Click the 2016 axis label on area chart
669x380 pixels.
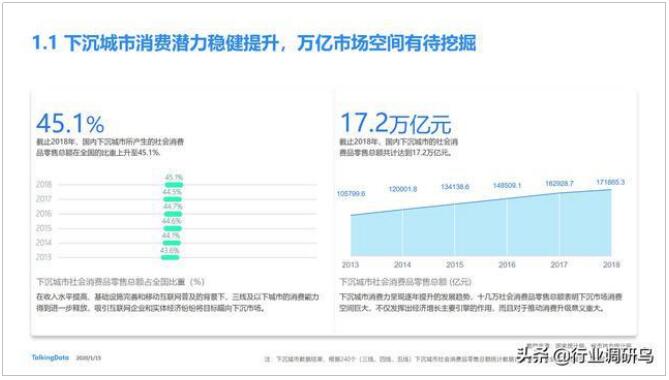[x=507, y=265]
